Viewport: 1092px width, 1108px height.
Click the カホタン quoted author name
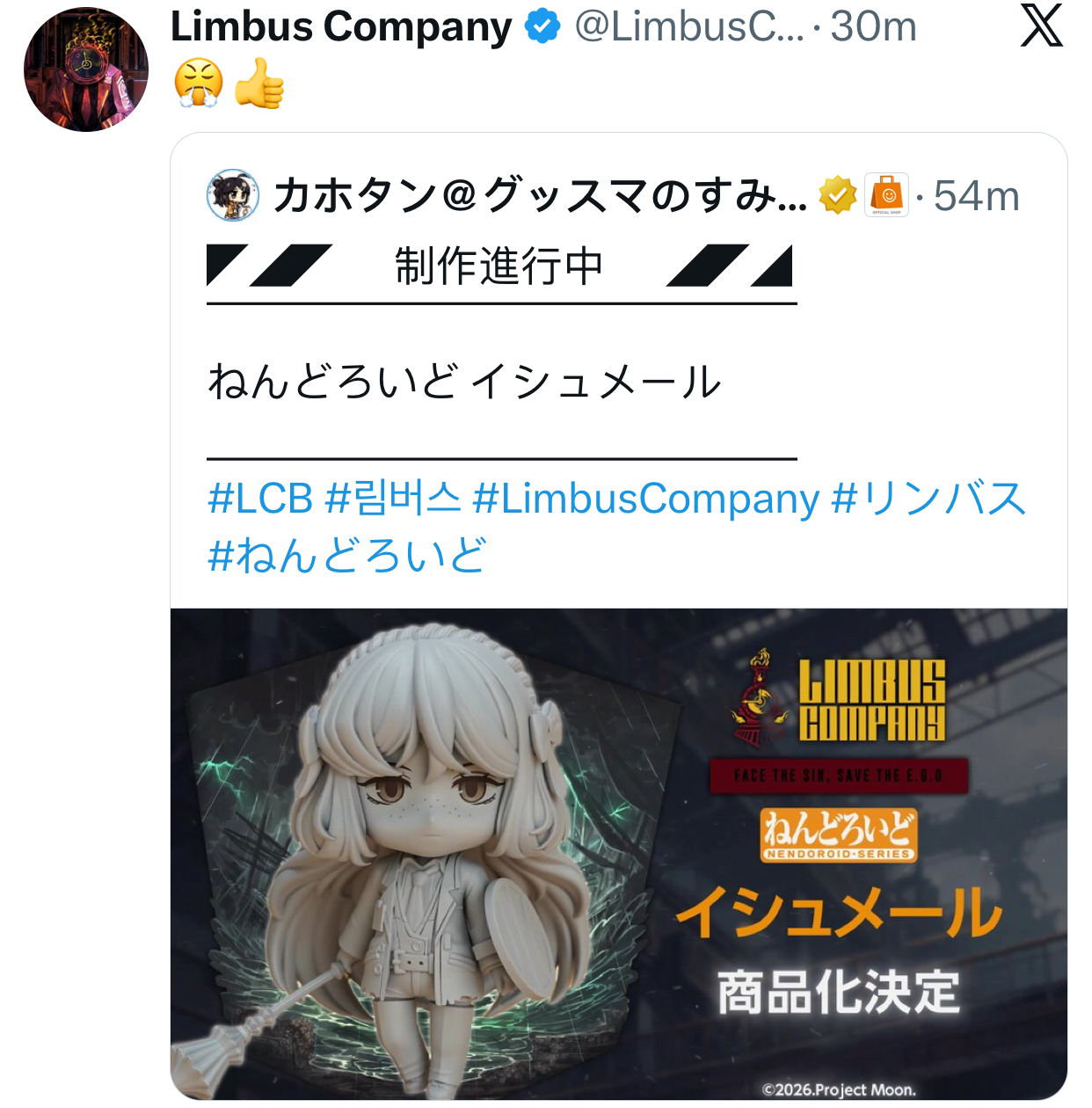(x=540, y=195)
